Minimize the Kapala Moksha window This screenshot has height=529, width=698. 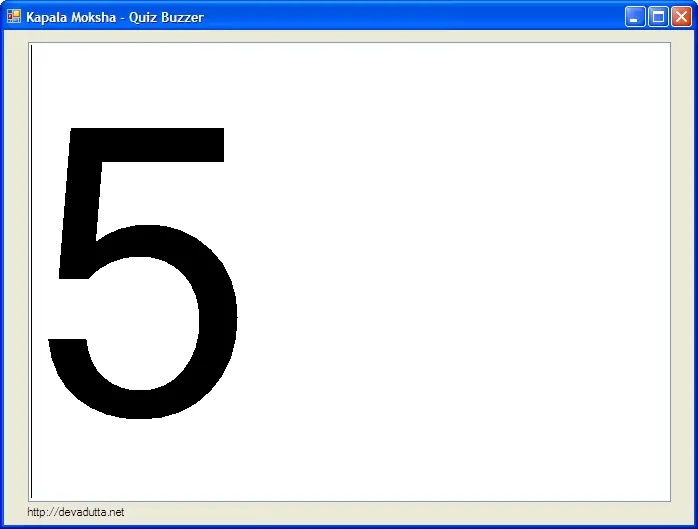[635, 17]
